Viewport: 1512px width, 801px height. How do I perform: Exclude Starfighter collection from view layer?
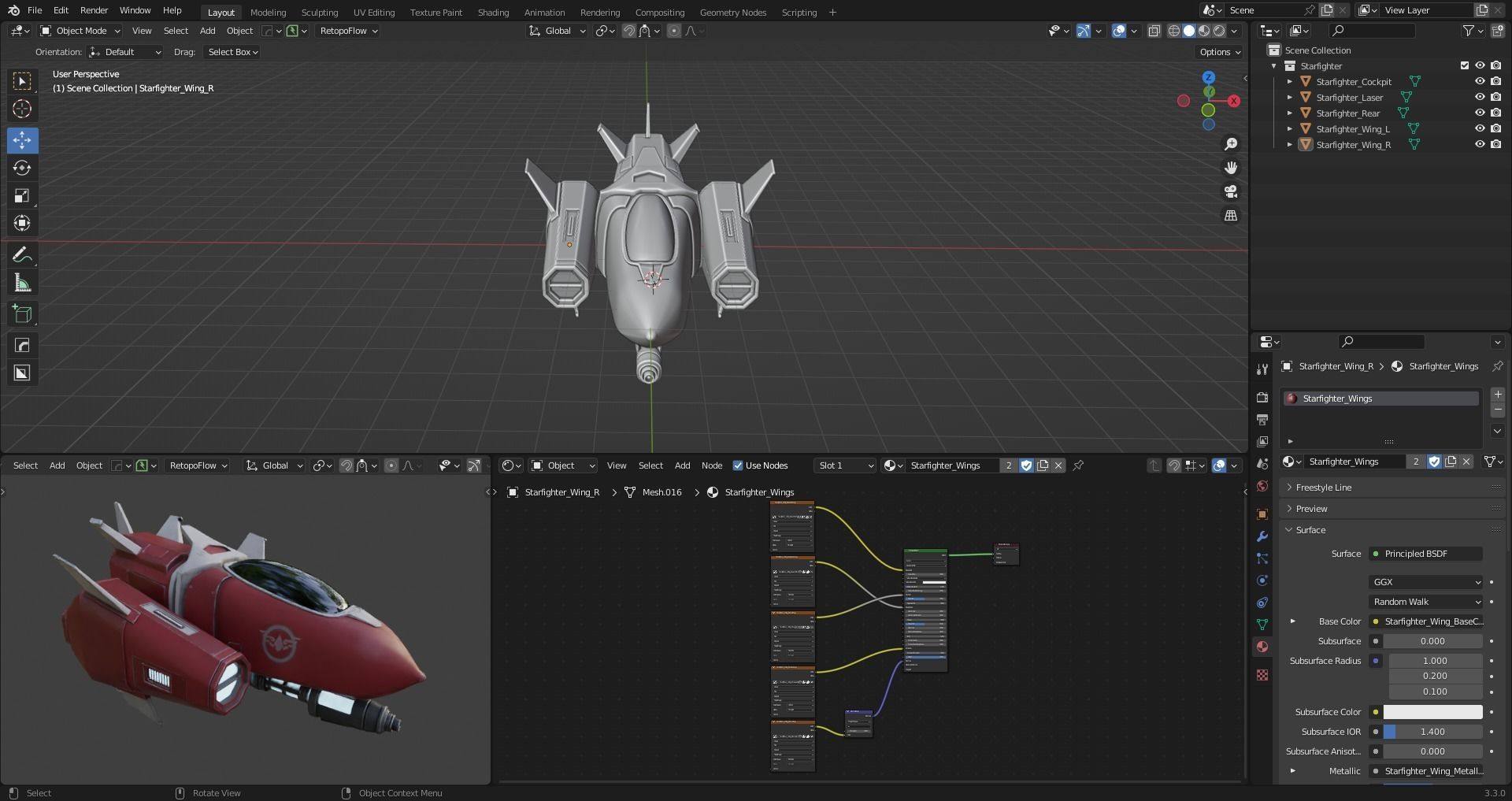(x=1465, y=65)
